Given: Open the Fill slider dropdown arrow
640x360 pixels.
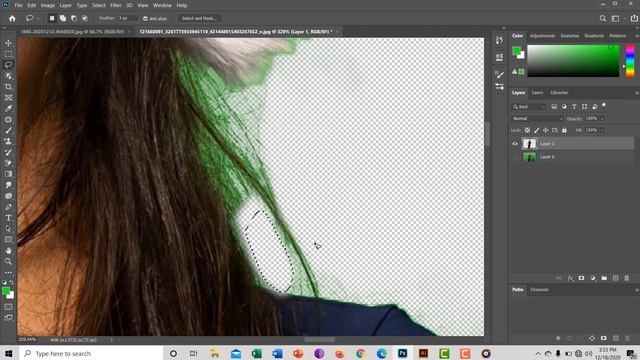Looking at the screenshot, I should (602, 130).
